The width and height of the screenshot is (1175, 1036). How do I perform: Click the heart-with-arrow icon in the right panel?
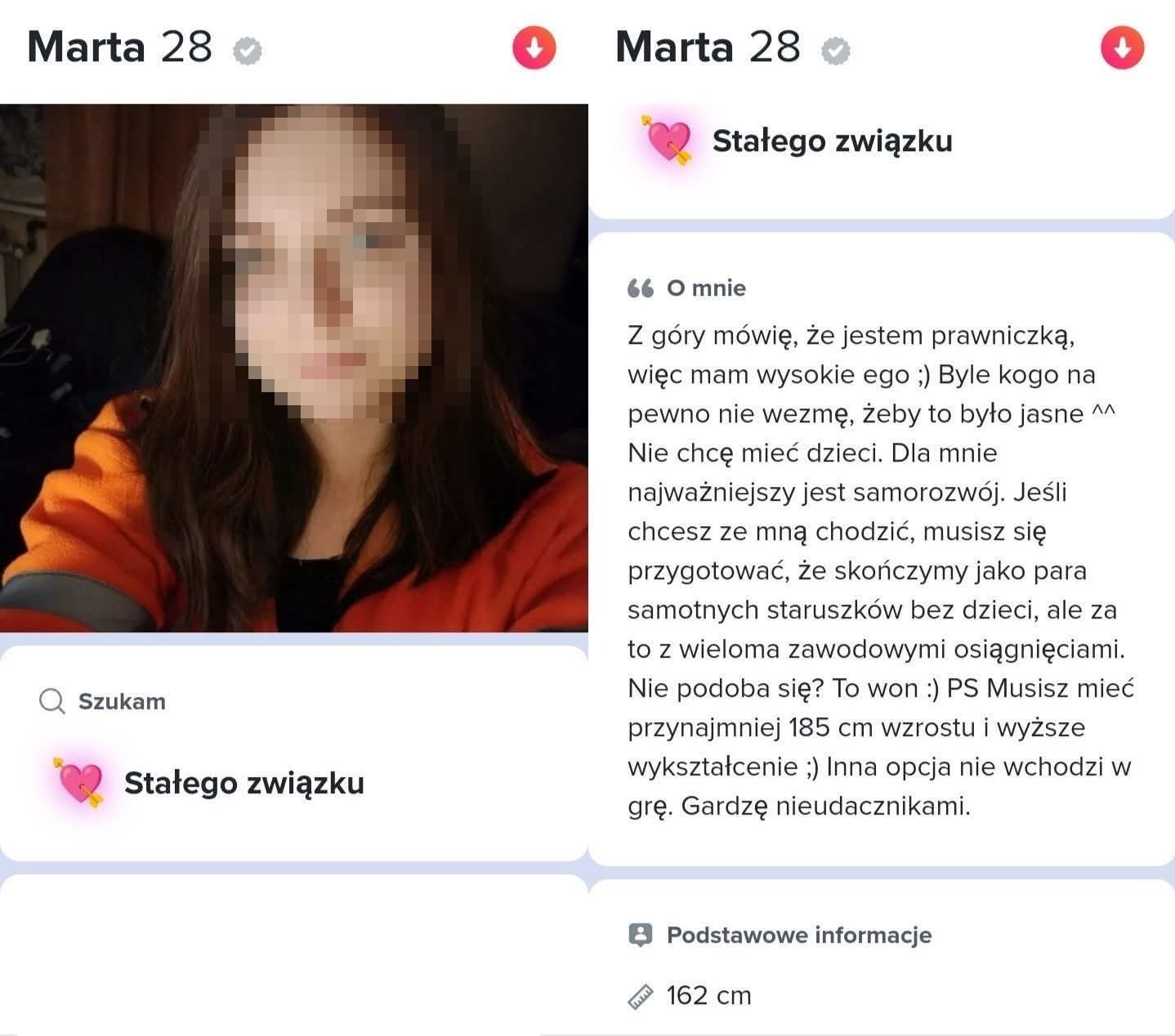[668, 140]
